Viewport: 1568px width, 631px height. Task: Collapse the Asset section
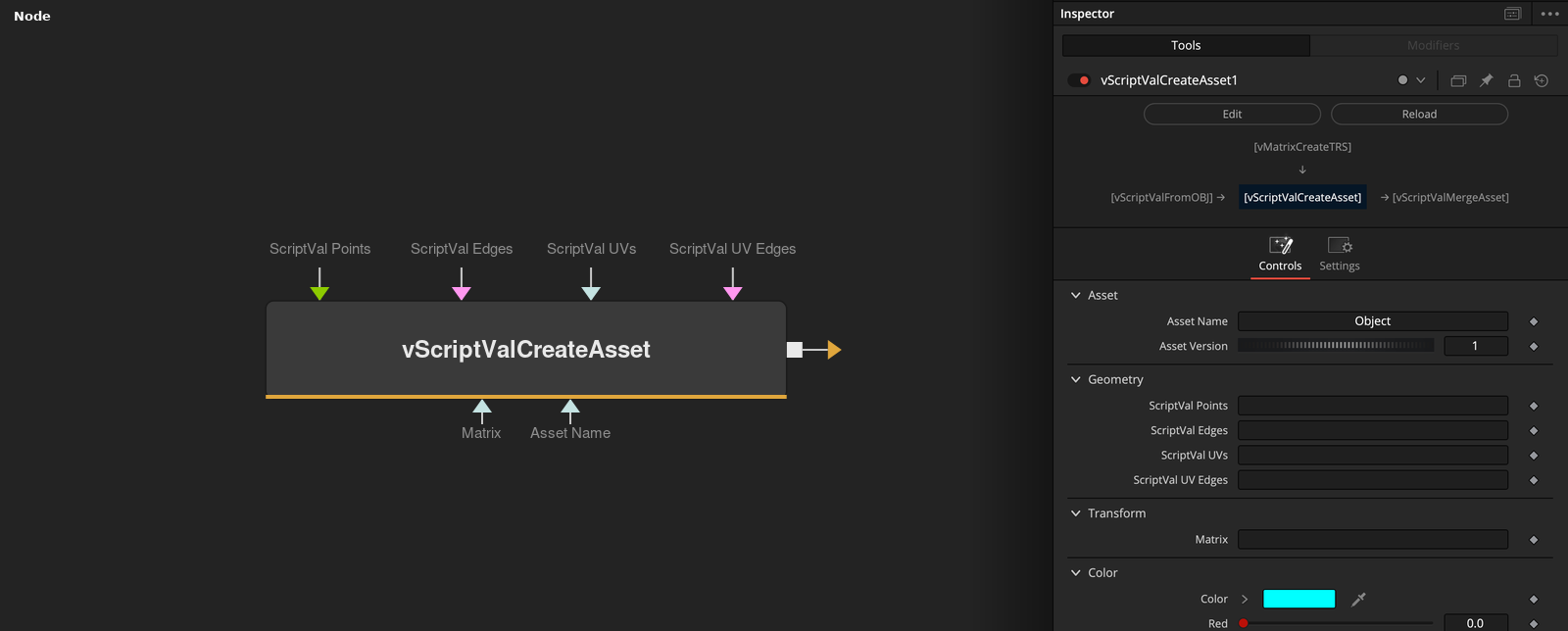click(1076, 295)
